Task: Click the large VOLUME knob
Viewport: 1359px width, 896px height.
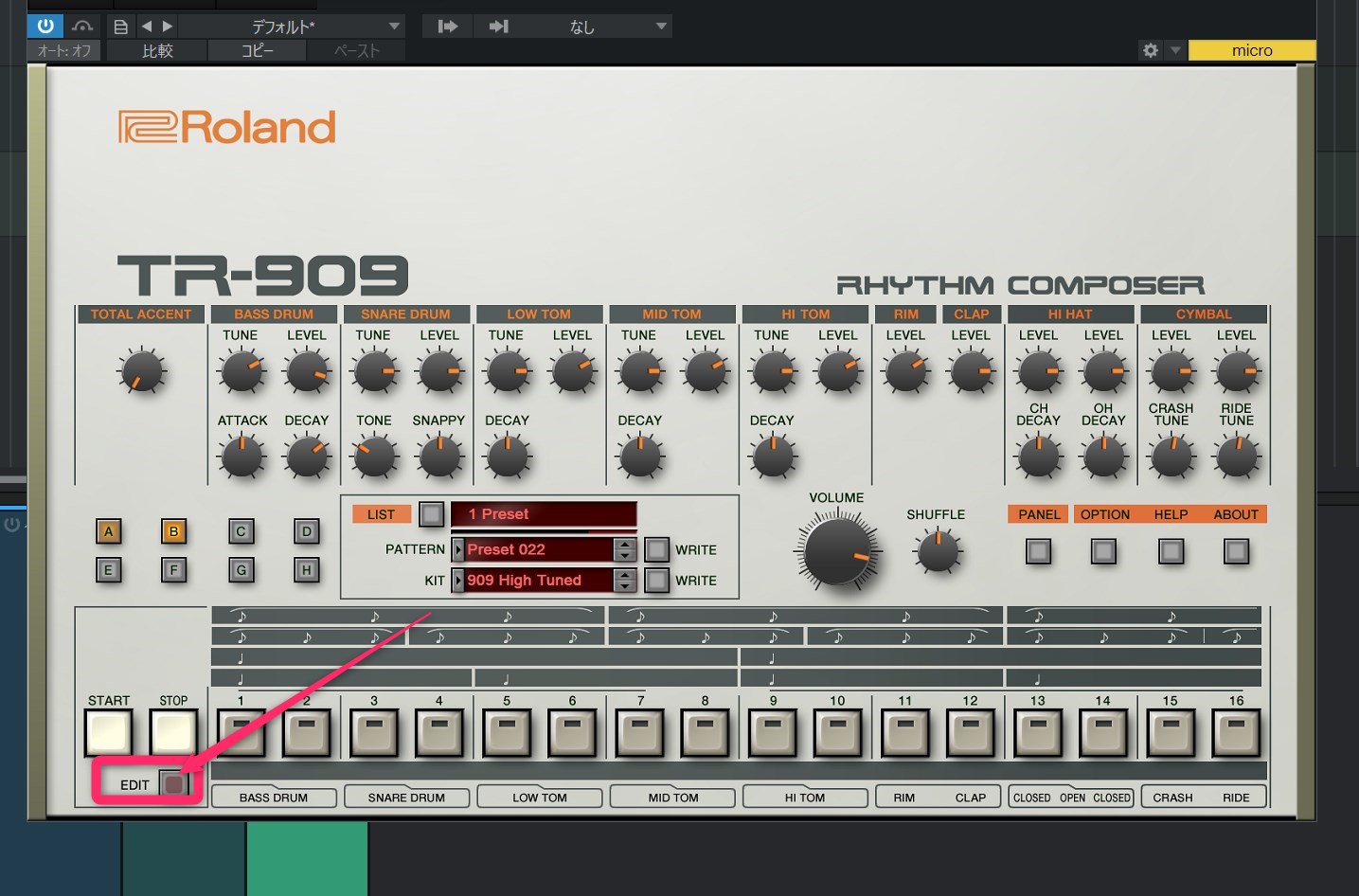Action: [x=837, y=550]
